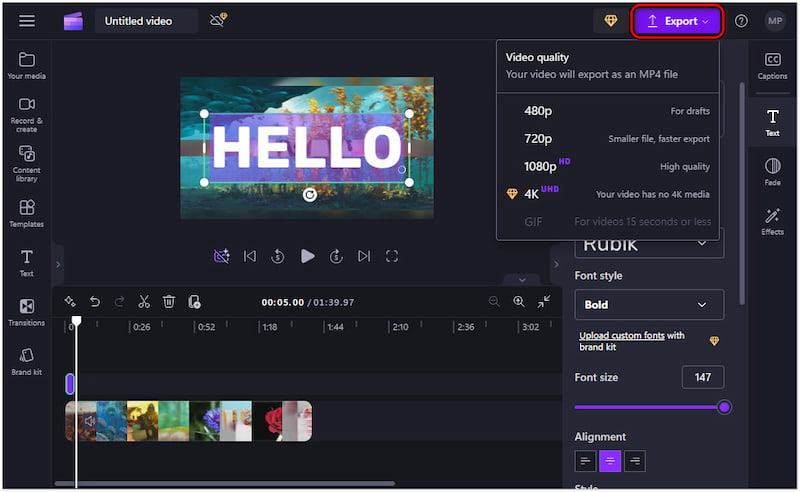
Task: Select right text alignment
Action: [x=634, y=461]
